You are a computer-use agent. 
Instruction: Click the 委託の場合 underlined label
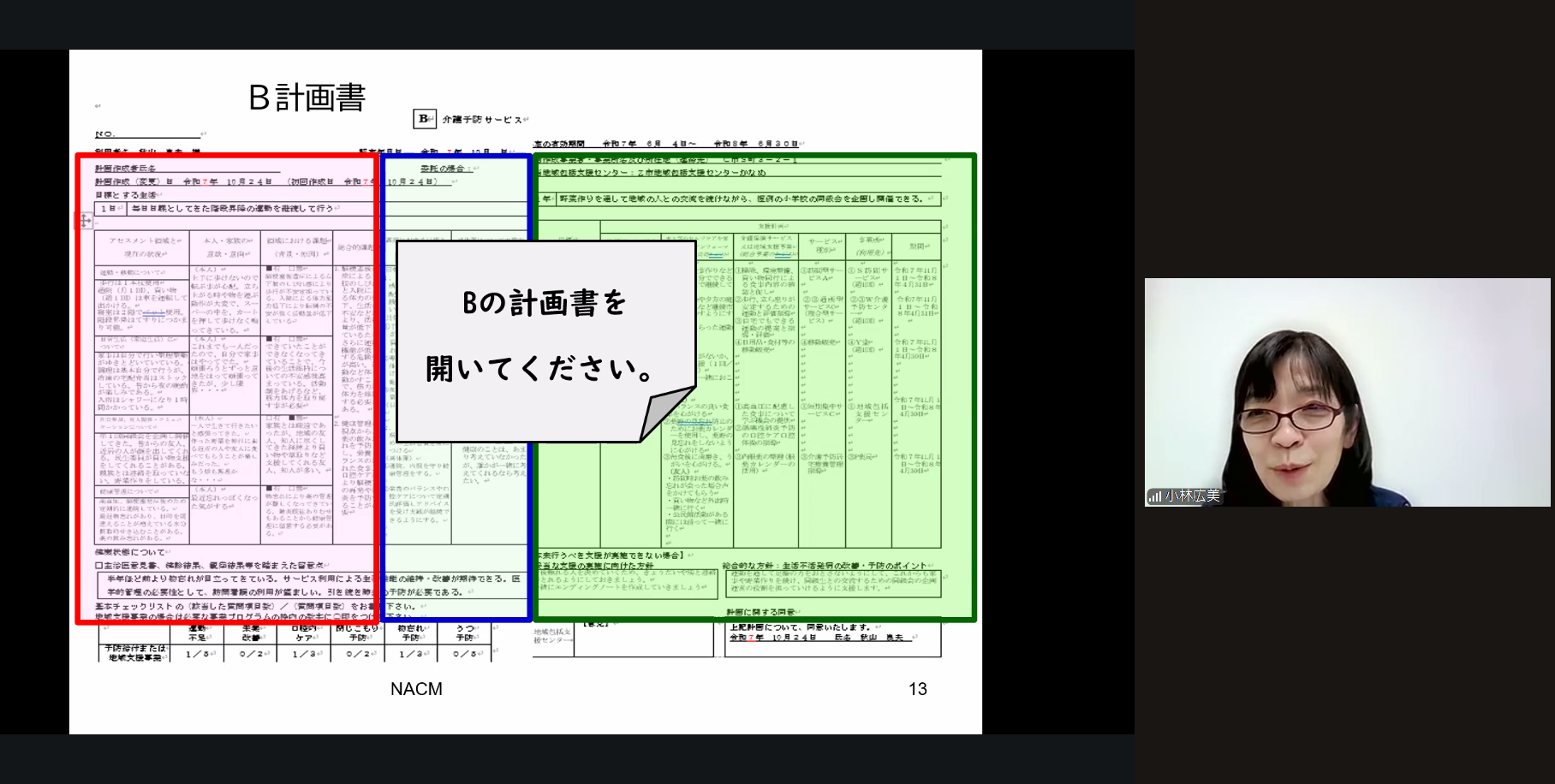(442, 169)
